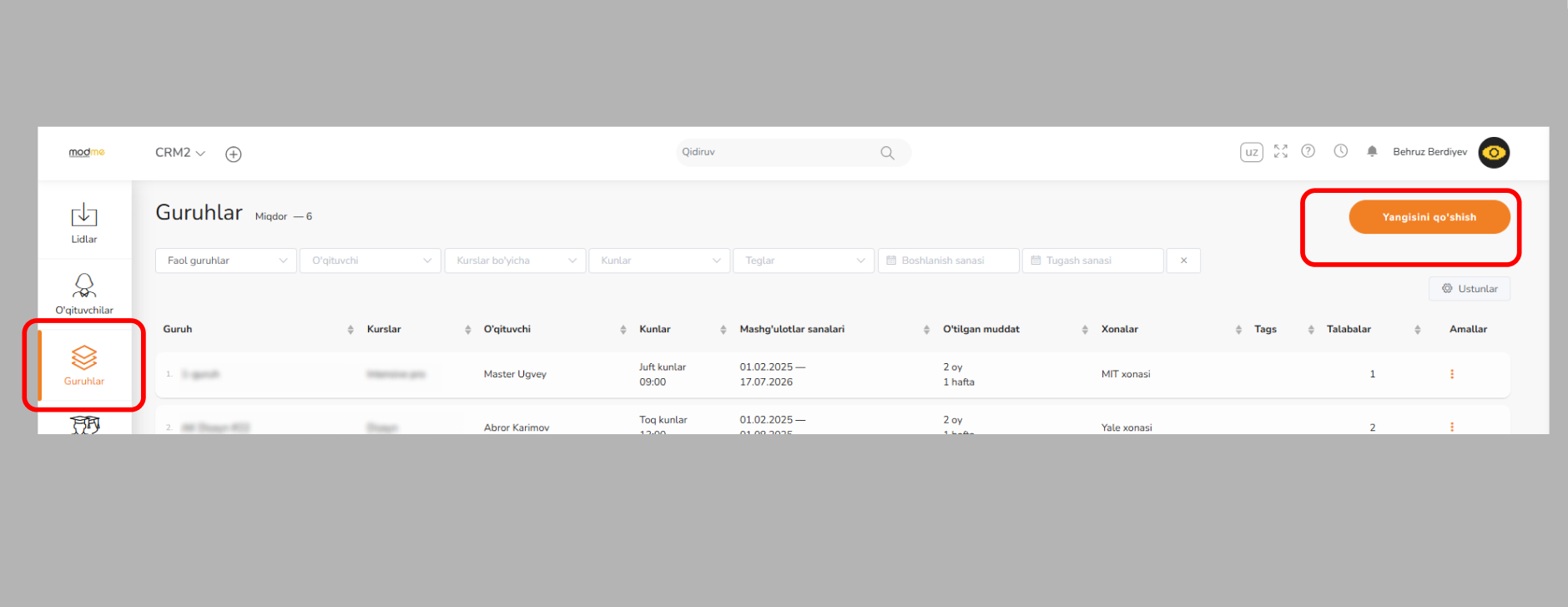Click the plus icon next to CRM2

point(234,154)
